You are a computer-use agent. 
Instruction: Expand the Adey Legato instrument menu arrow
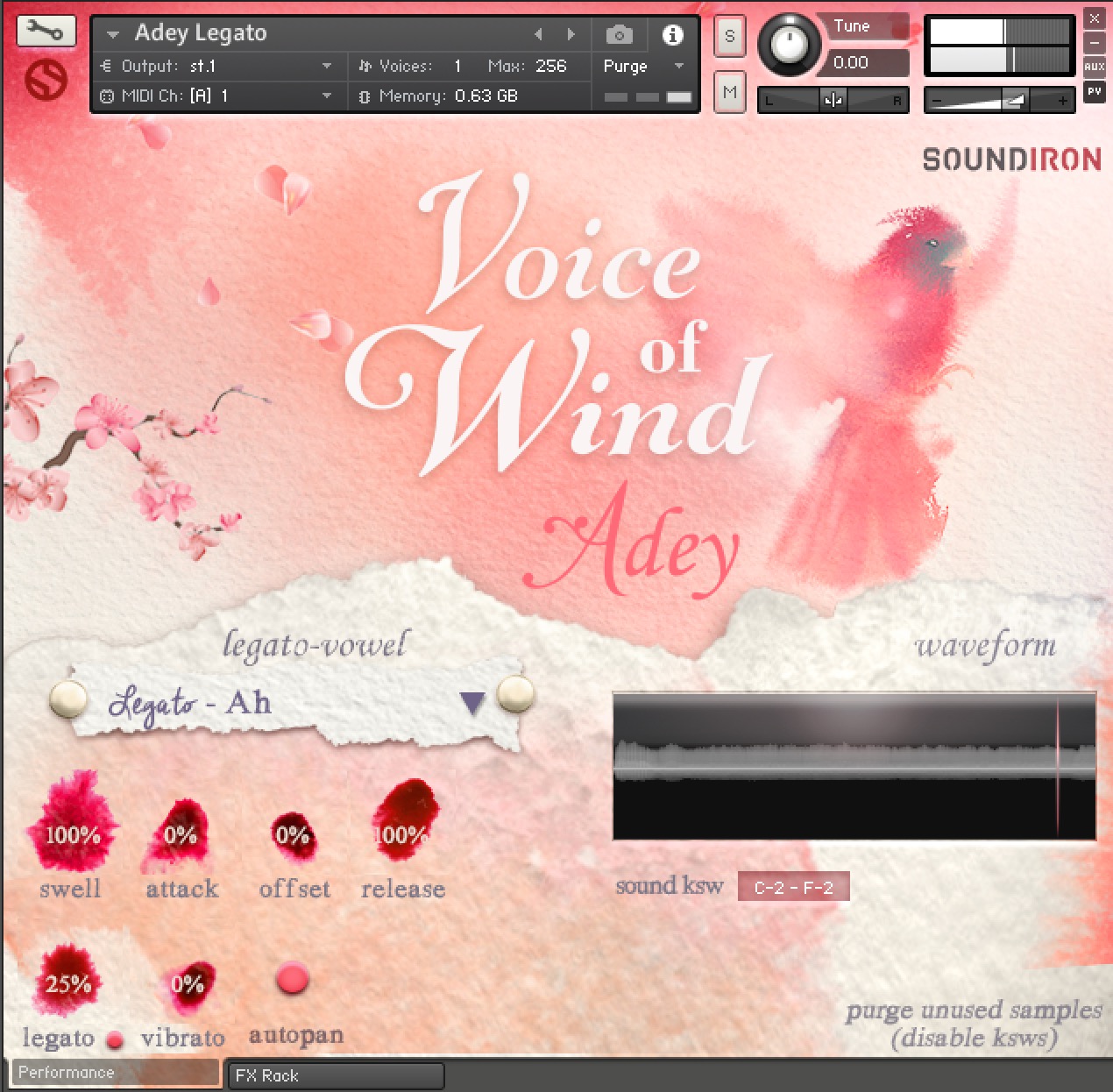point(112,35)
